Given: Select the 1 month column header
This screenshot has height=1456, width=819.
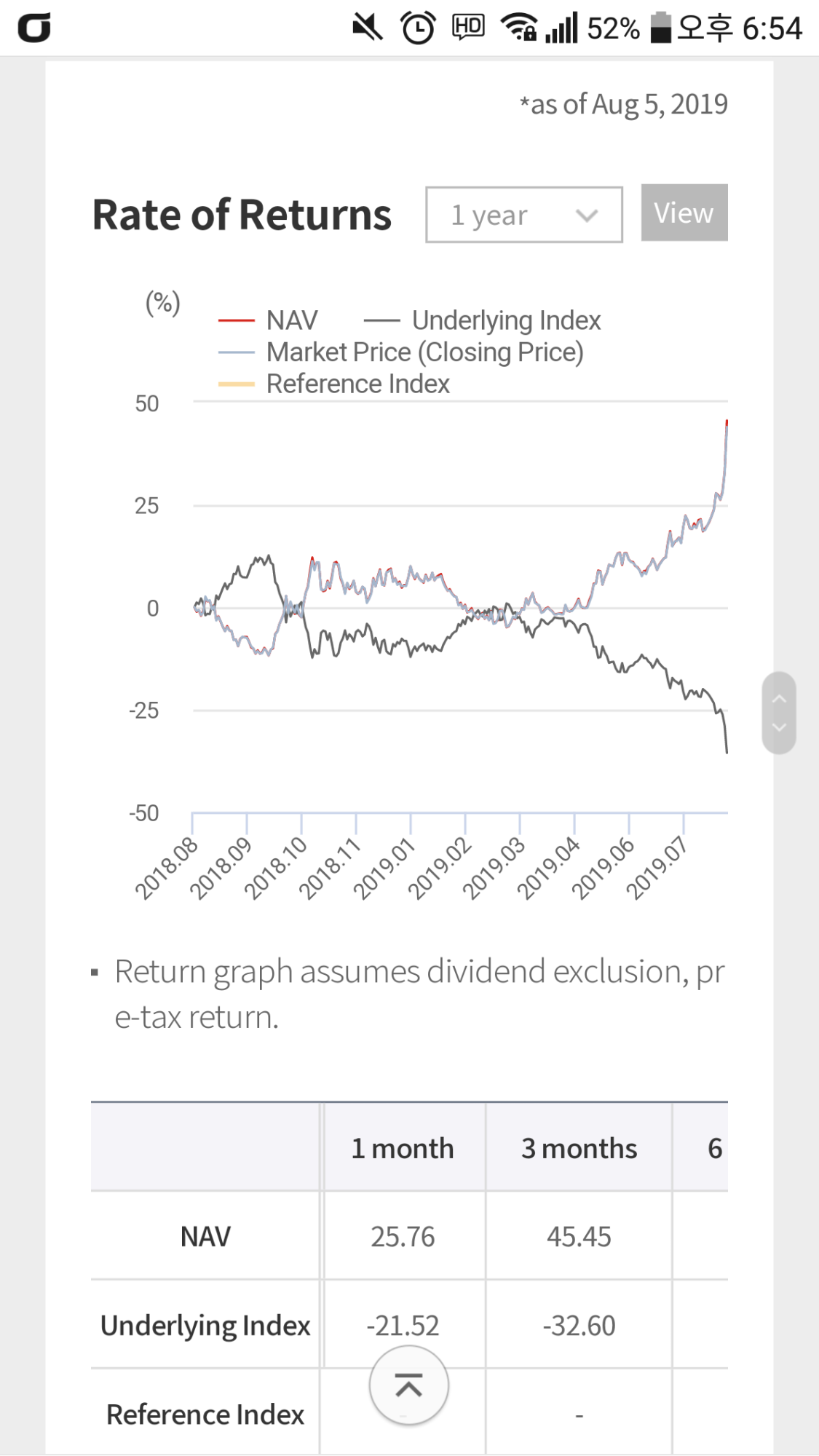Looking at the screenshot, I should click(403, 1148).
